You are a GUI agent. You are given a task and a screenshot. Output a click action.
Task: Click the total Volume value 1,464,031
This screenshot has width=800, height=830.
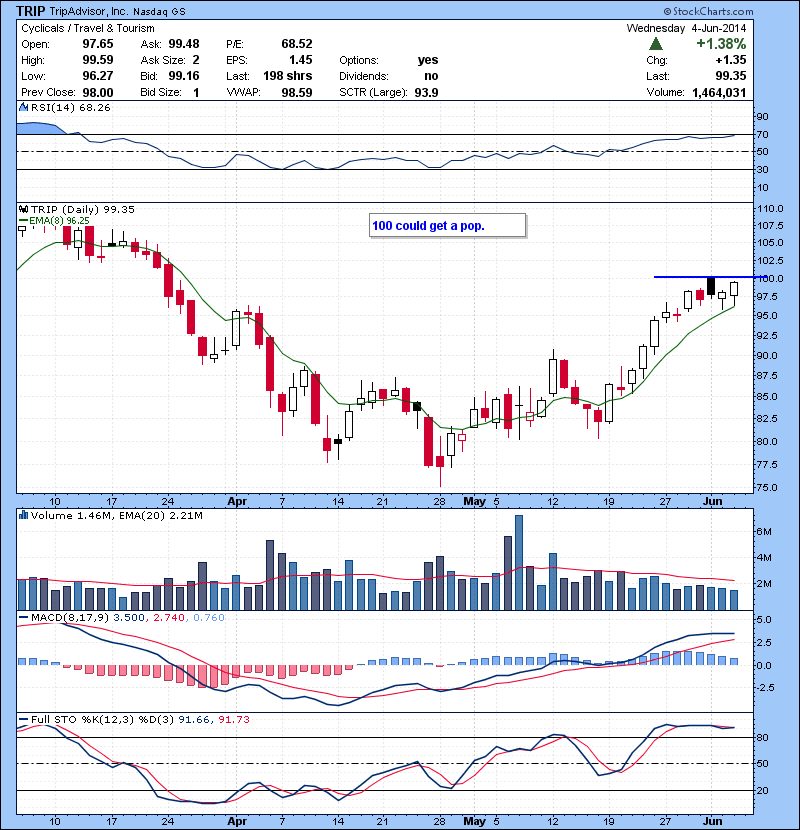tap(719, 93)
